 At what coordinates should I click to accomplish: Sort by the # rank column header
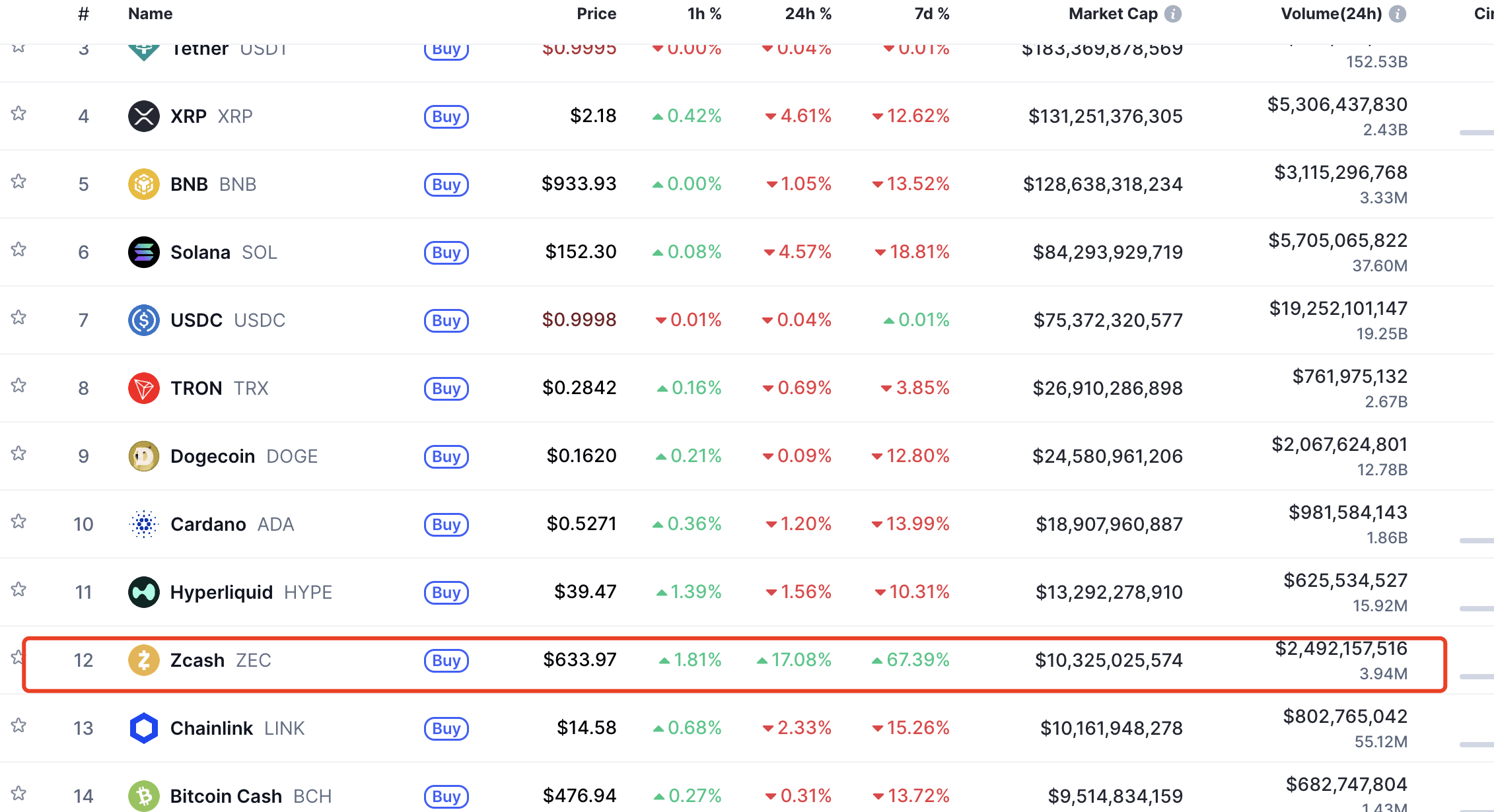83,14
